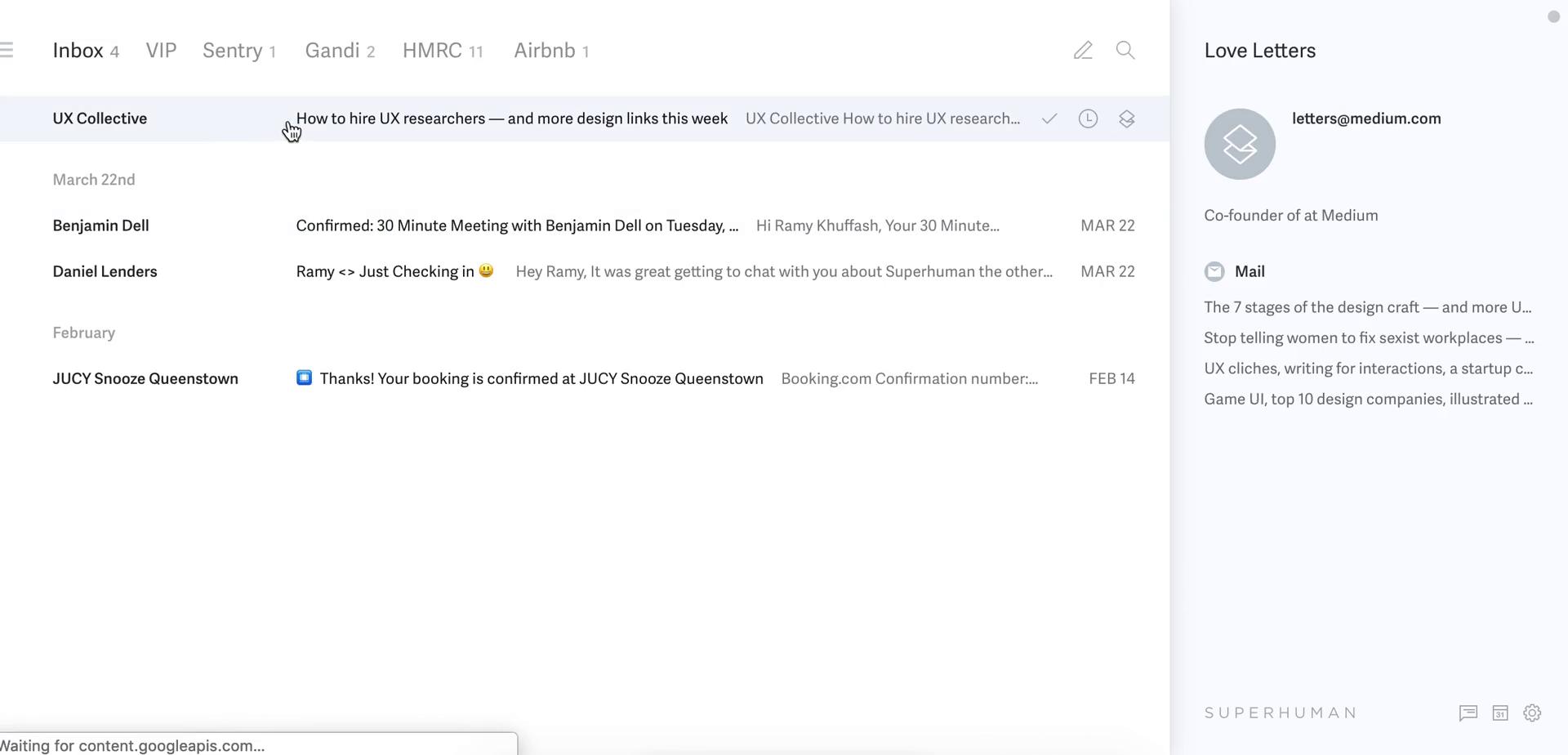Click the UX Collective grey preview snippet
This screenshot has width=1568, height=755.
pyautogui.click(x=883, y=118)
